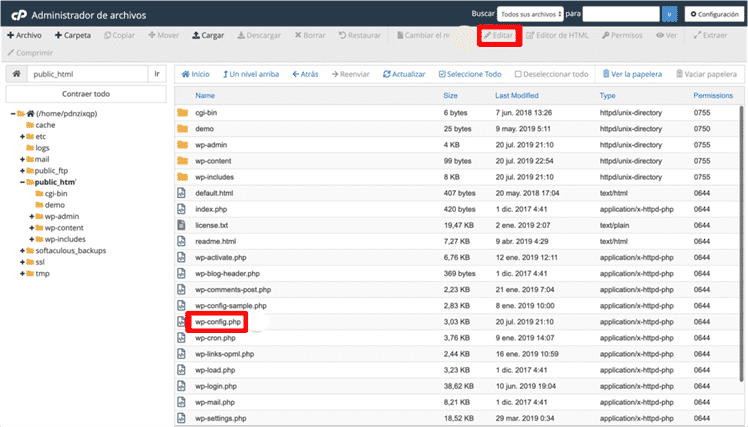This screenshot has height=427, width=748.
Task: Select the wp-login.php file
Action: pyautogui.click(x=216, y=386)
